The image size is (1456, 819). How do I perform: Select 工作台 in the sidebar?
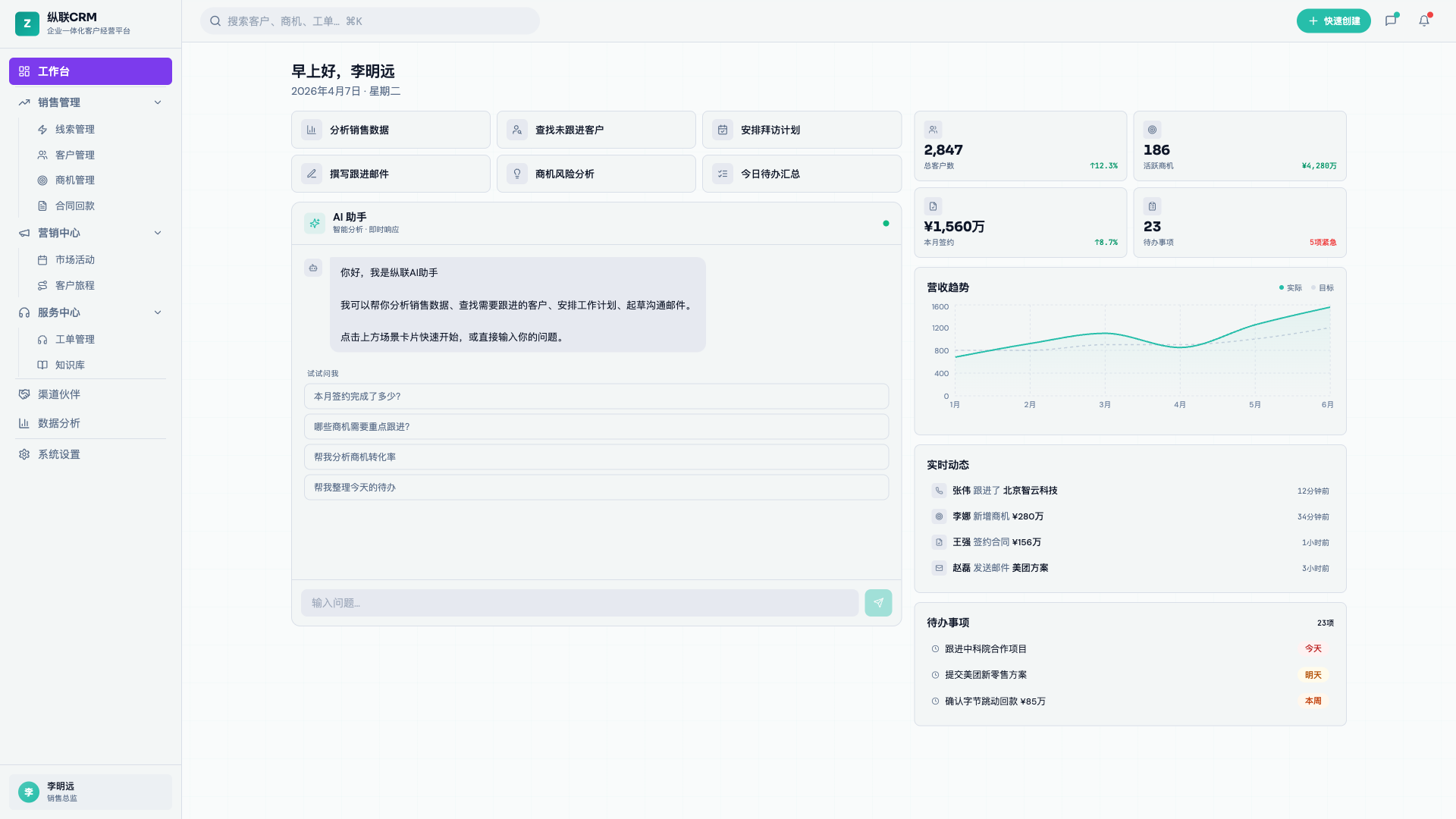(90, 71)
